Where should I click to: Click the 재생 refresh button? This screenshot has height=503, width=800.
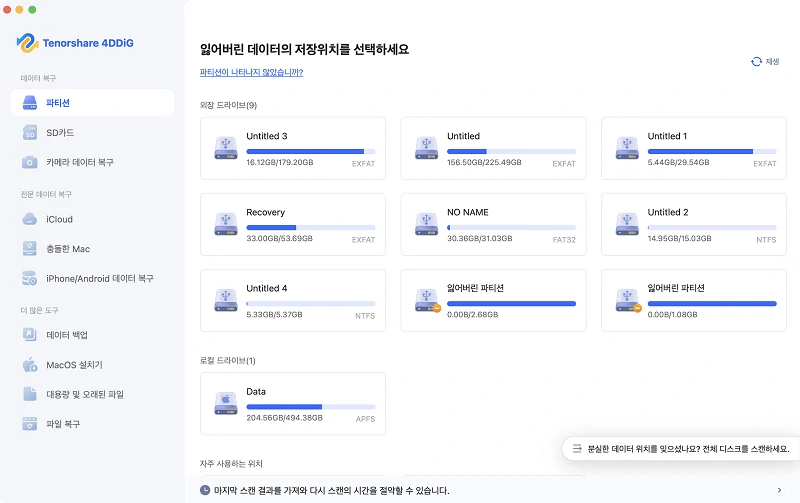765,61
